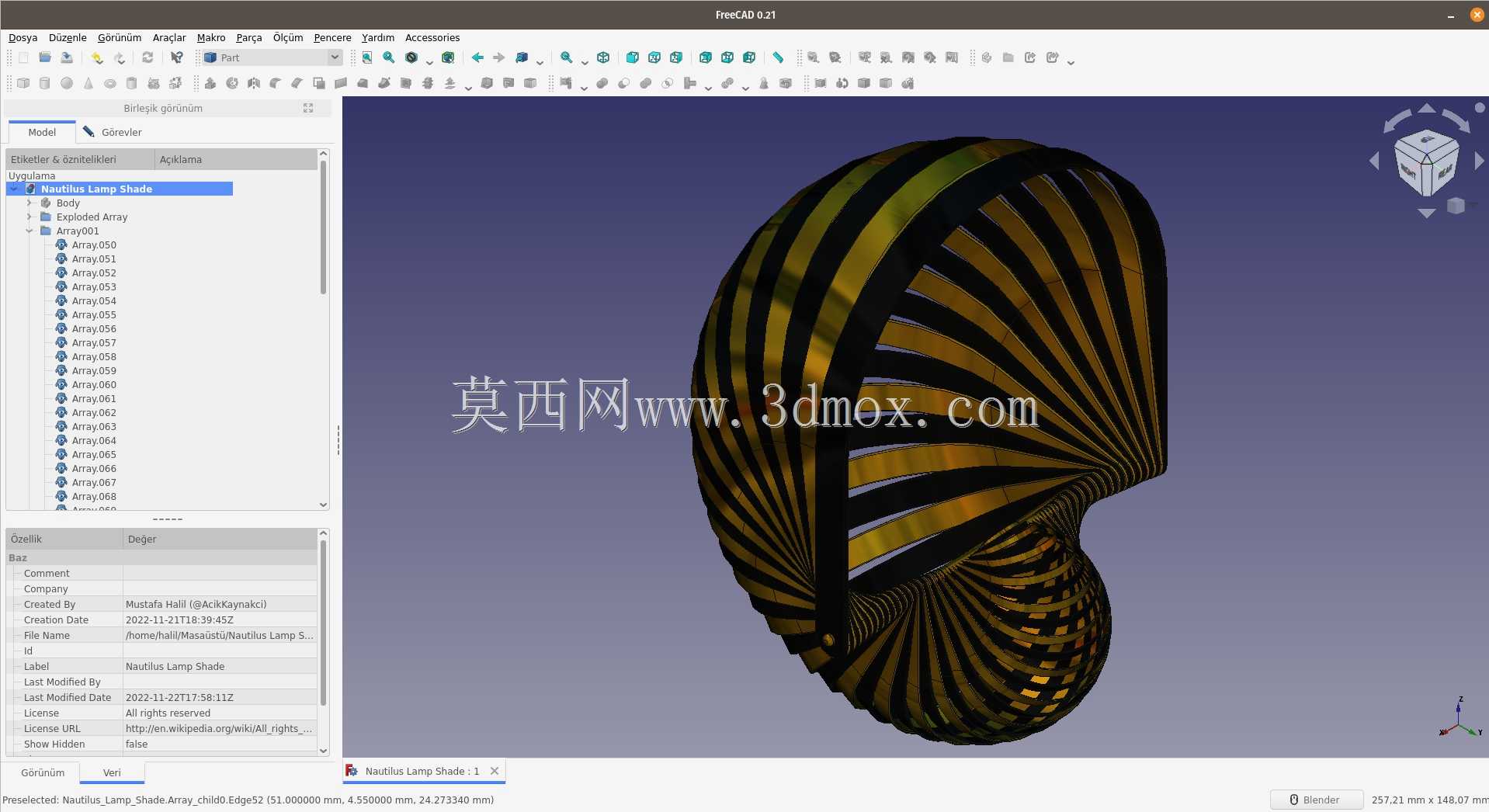Click the Extrude tool icon
This screenshot has height=812, width=1489.
(210, 83)
